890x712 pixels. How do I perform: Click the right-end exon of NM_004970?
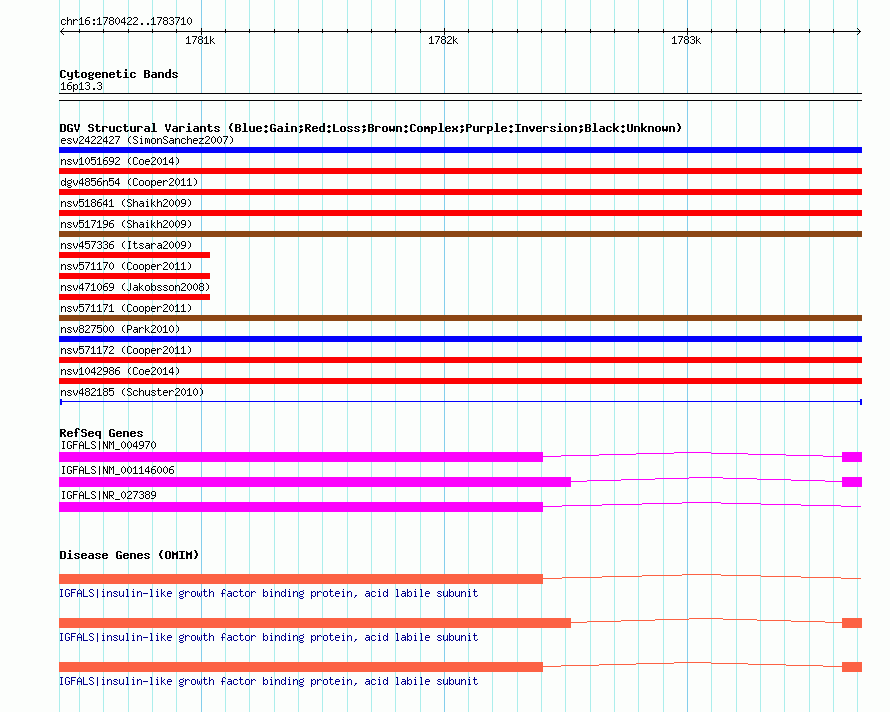(852, 457)
